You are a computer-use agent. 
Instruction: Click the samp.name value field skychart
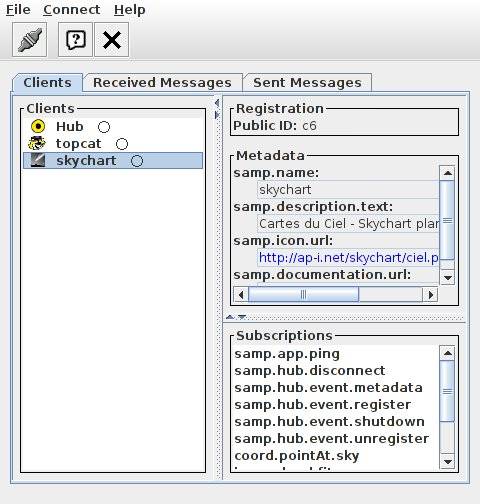[348, 190]
